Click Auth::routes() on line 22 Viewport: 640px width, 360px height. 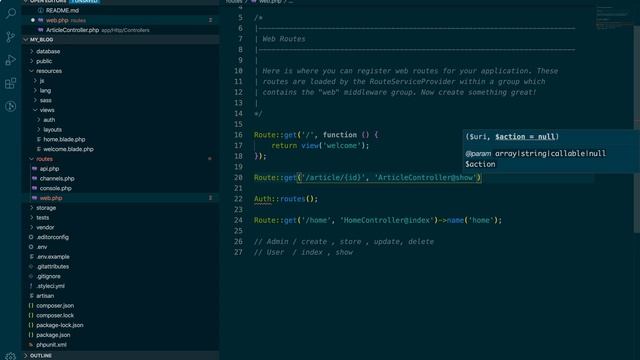286,199
